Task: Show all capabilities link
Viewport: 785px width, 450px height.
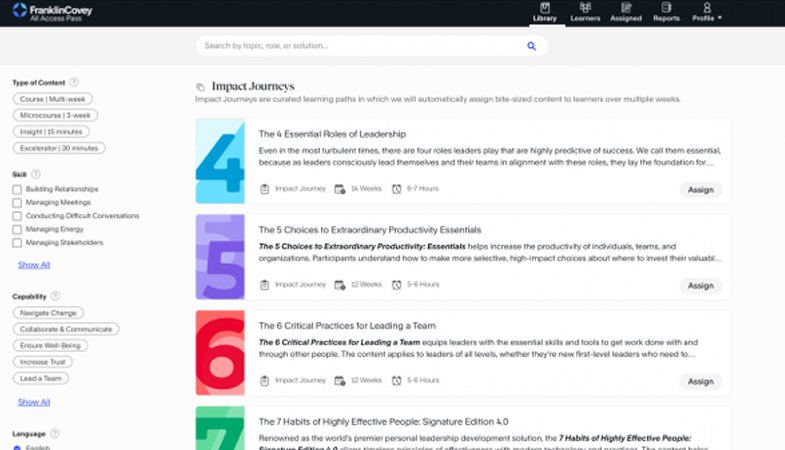Action: point(34,402)
